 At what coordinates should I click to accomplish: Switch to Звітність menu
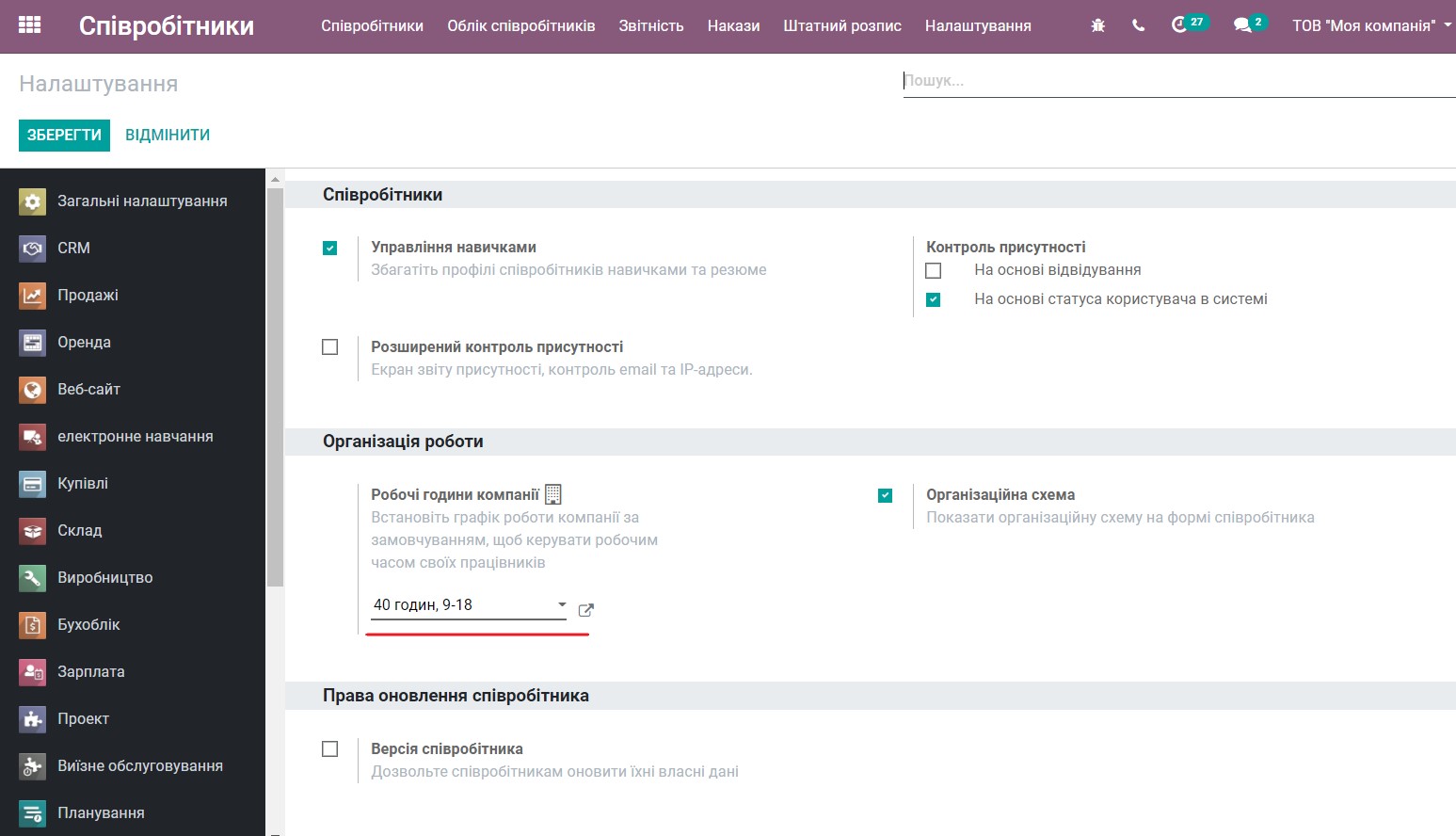651,26
